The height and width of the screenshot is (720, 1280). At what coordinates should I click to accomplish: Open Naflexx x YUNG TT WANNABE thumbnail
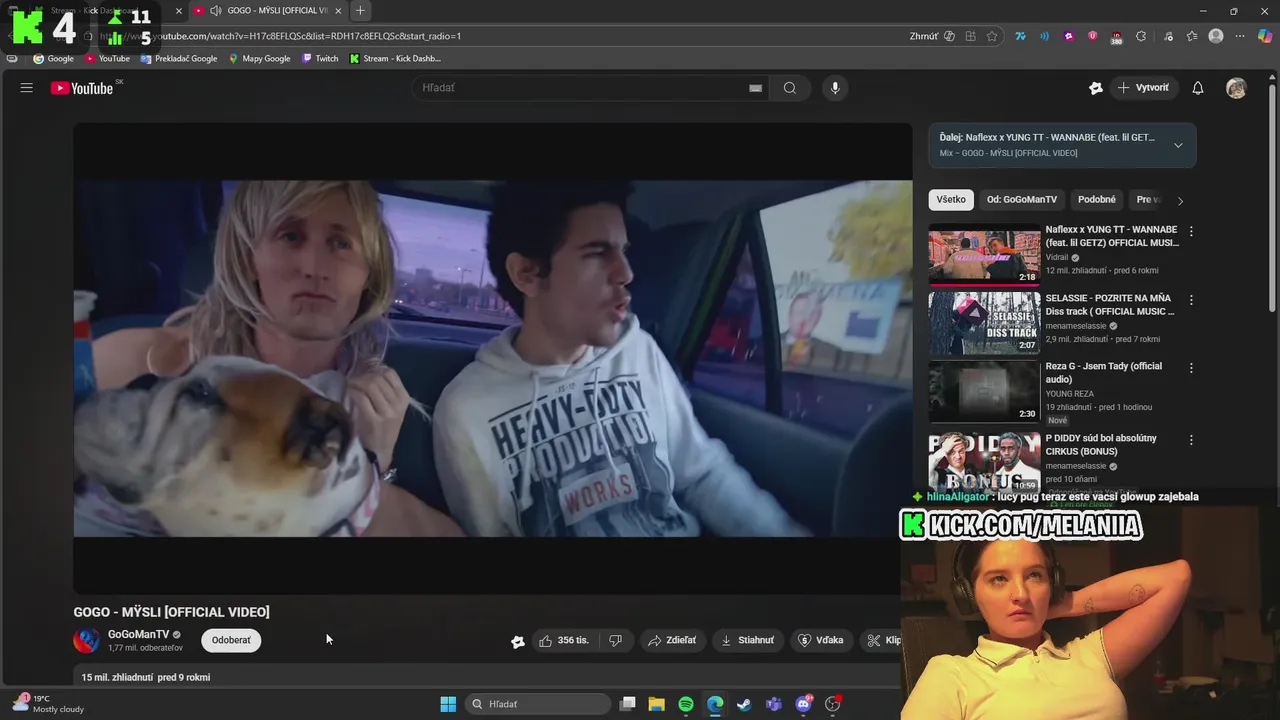pyautogui.click(x=984, y=255)
